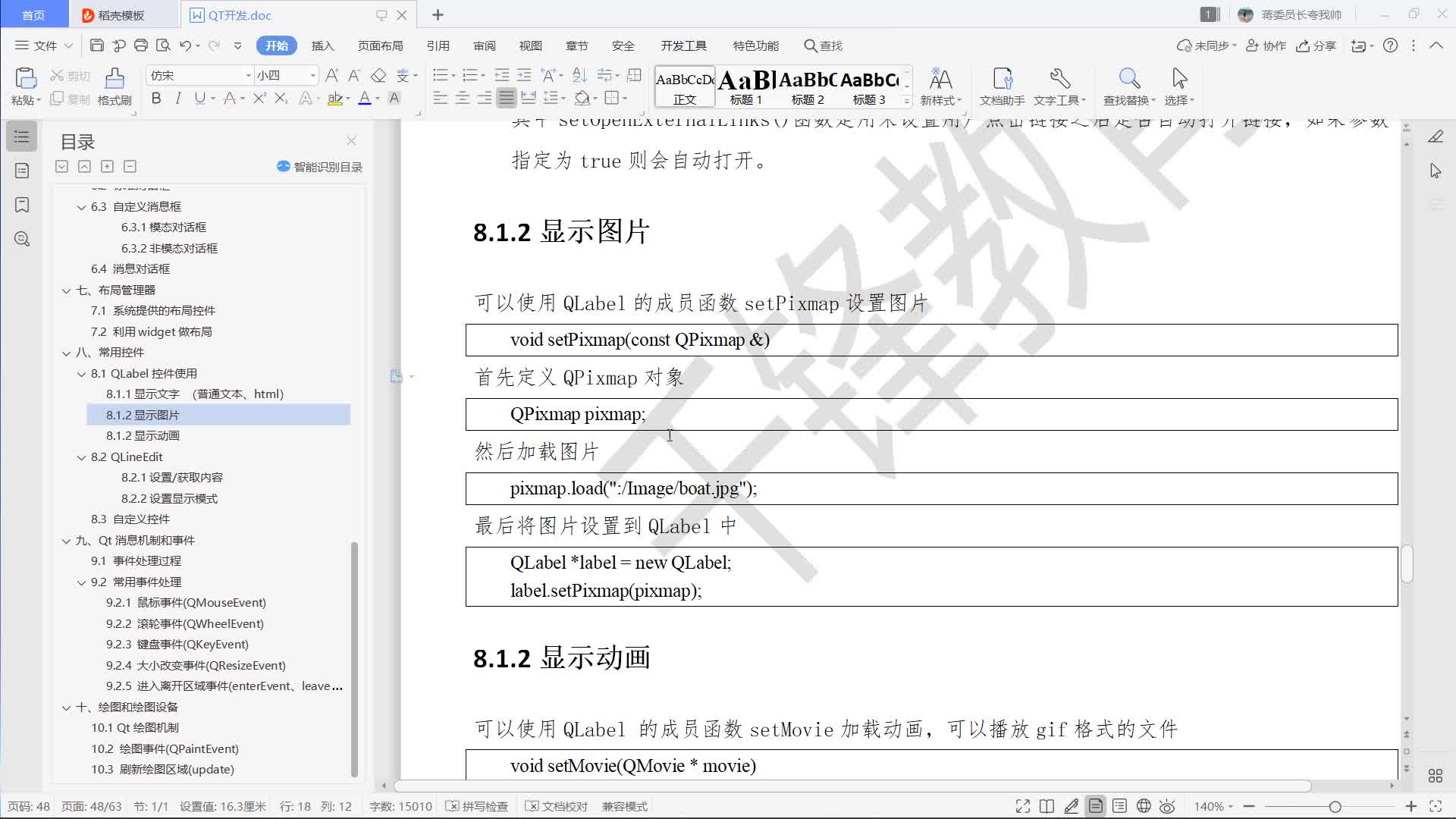Open 8.2.1 set/get content heading
This screenshot has width=1456, height=819.
[x=172, y=478]
